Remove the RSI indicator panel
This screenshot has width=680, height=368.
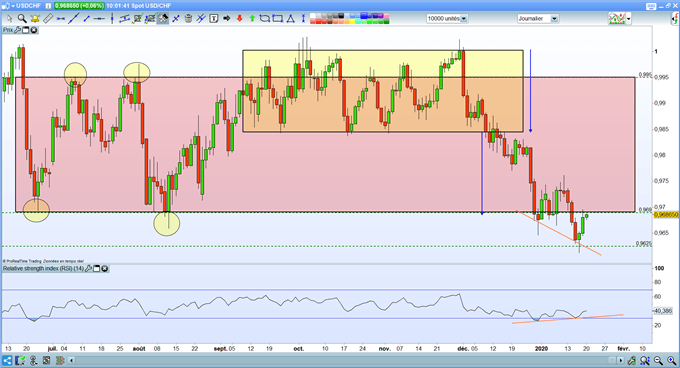coord(105,269)
